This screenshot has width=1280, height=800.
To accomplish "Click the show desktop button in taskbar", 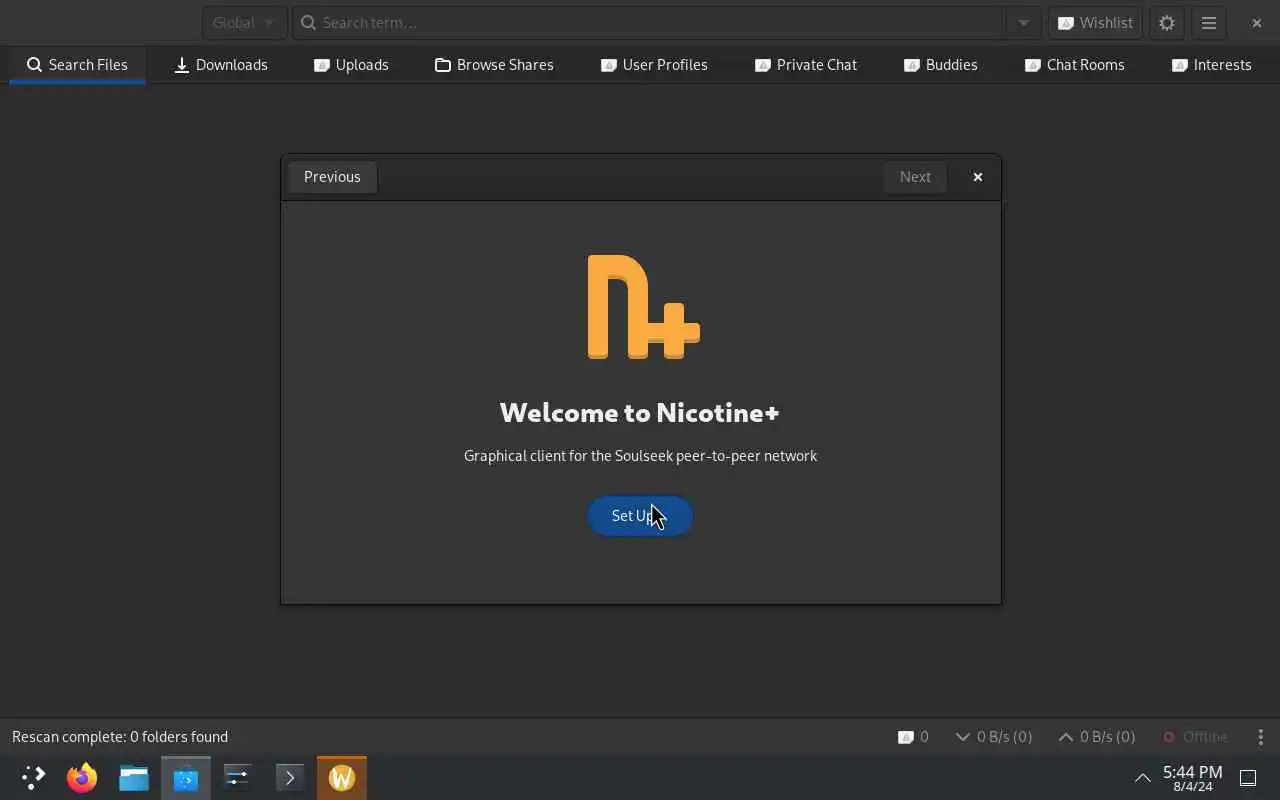I will [x=1248, y=778].
